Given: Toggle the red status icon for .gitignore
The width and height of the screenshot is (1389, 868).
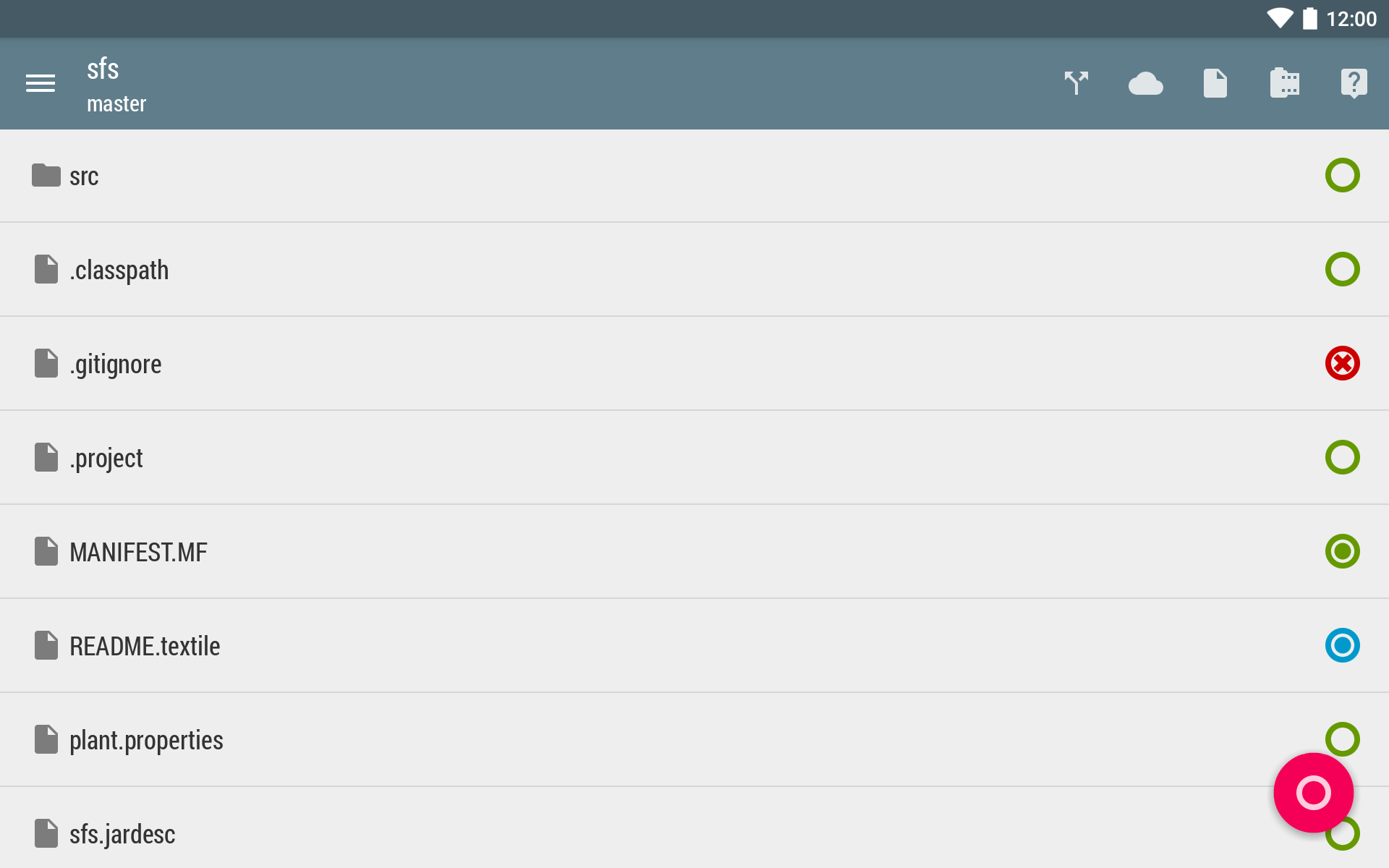Looking at the screenshot, I should [x=1342, y=363].
